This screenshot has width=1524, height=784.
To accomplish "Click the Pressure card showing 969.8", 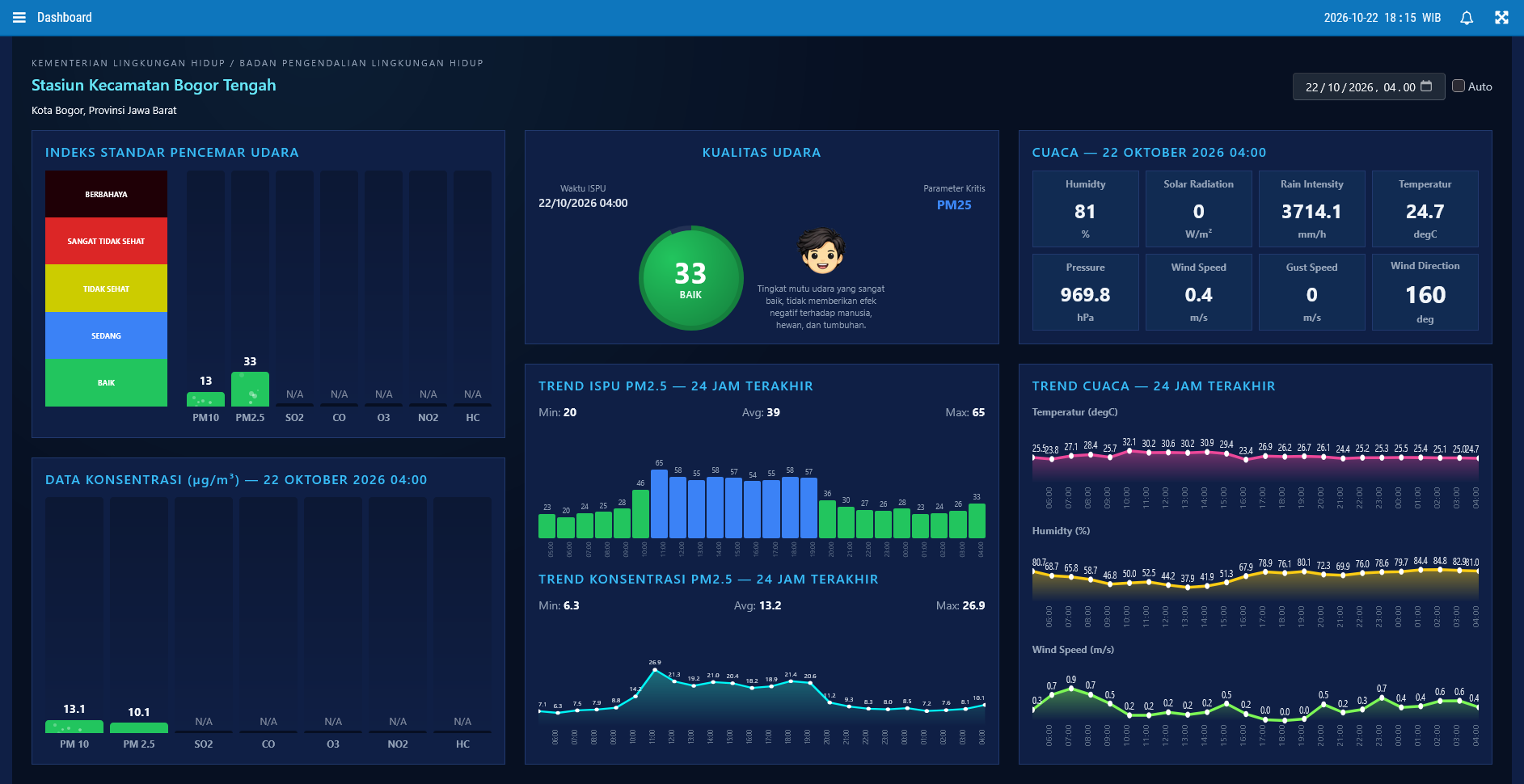I will (1085, 292).
